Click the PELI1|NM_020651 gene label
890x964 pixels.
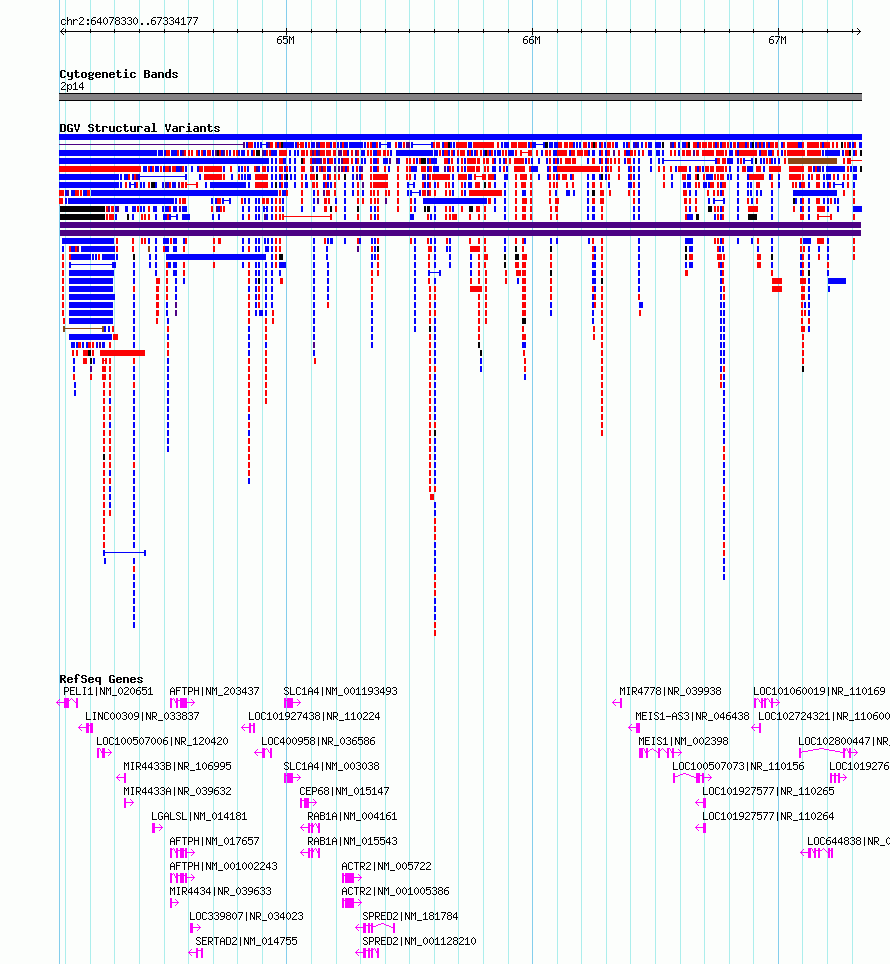(108, 691)
